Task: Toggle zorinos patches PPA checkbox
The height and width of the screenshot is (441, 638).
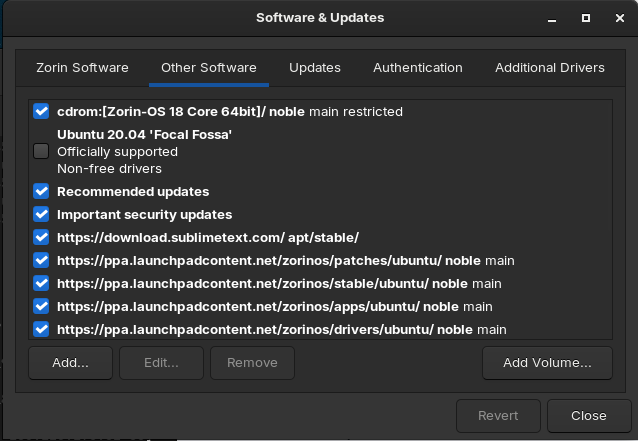Action: [41, 260]
